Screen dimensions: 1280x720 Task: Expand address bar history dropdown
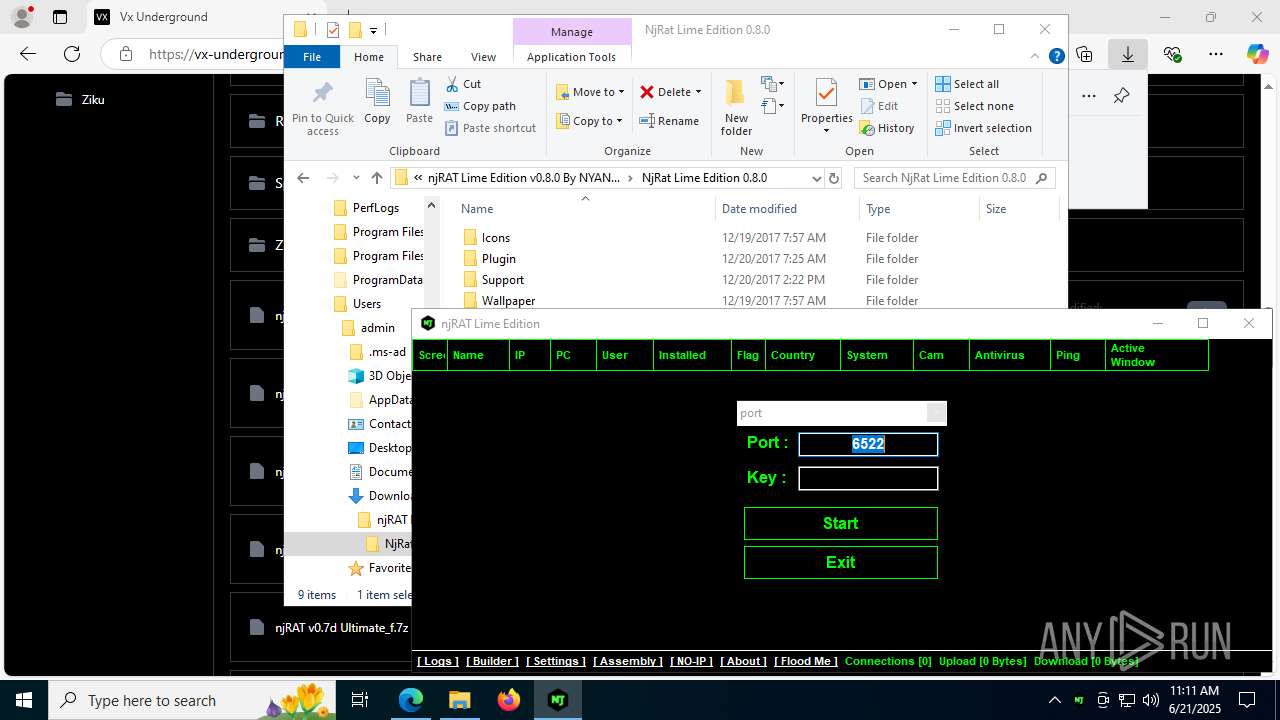point(816,178)
